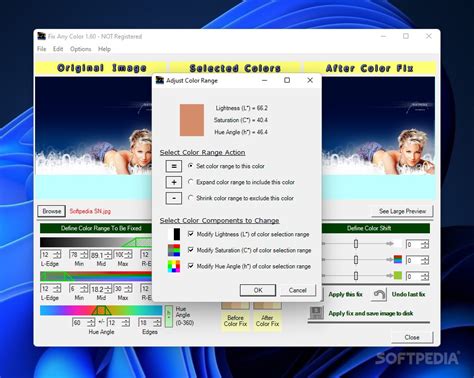474x378 pixels.
Task: Click hue Edges stepper showing 18
Action: (x=149, y=323)
